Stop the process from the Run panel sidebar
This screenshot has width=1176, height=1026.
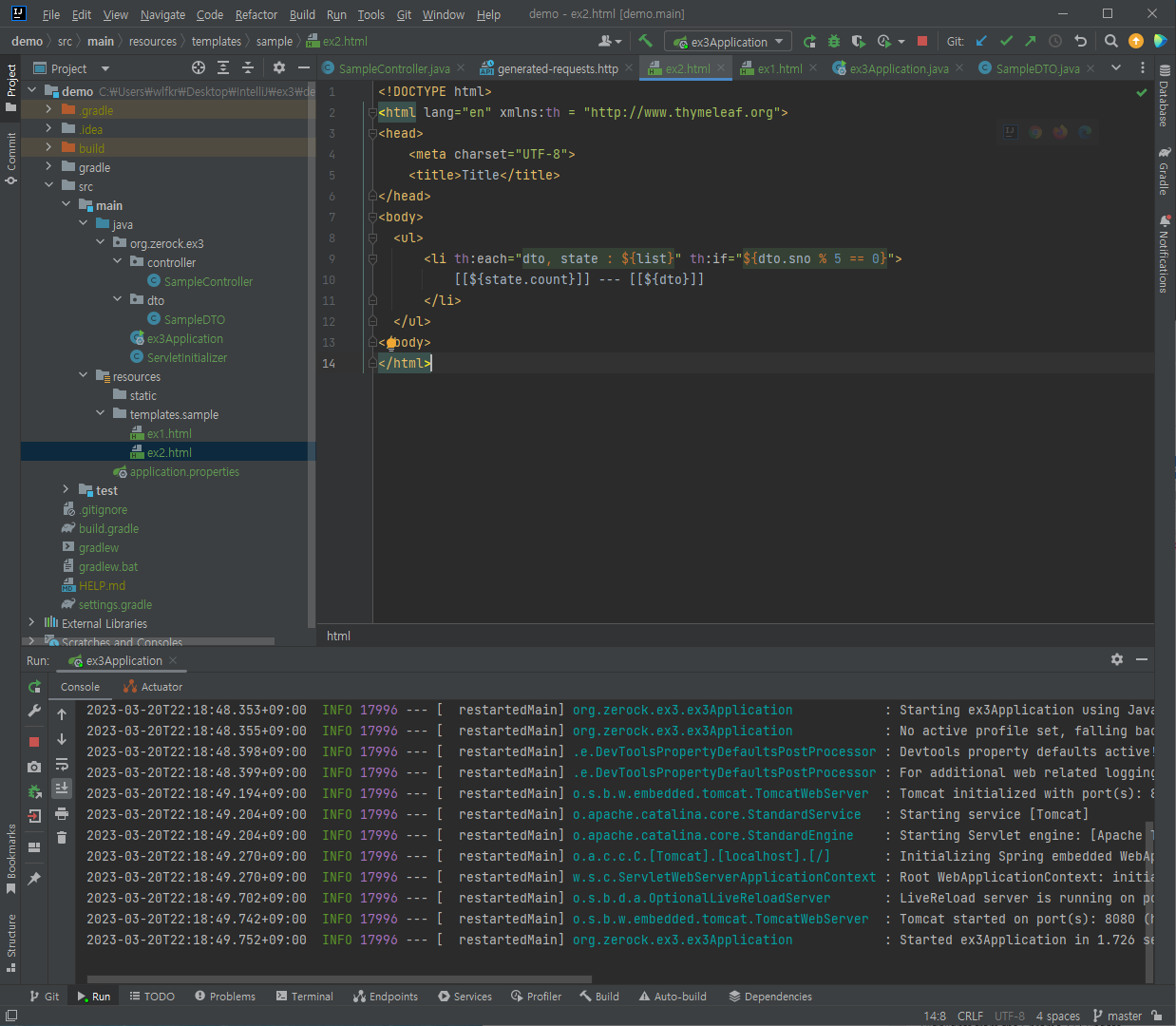pyautogui.click(x=35, y=741)
